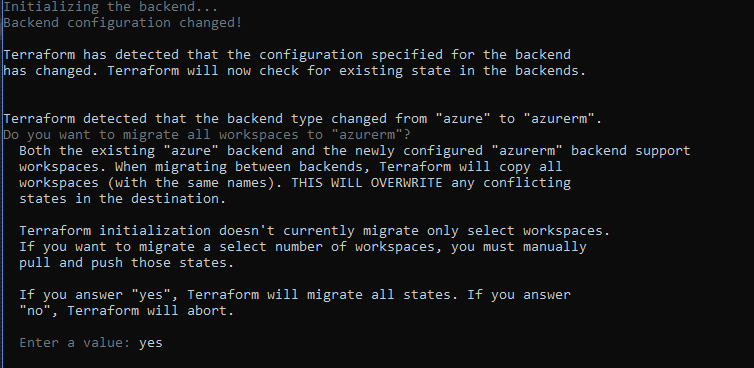Click the quoted "yes" in the answer instructions

point(155,295)
